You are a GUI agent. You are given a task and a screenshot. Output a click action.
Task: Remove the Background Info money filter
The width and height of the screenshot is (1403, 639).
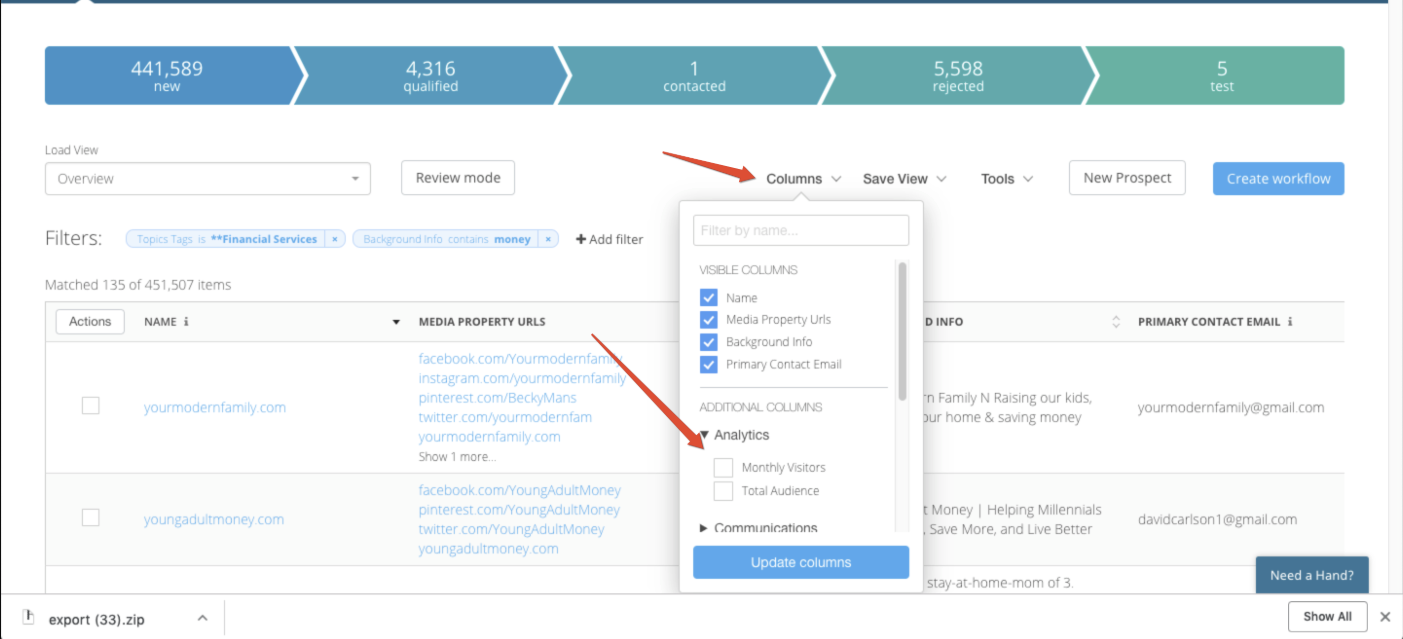[548, 239]
